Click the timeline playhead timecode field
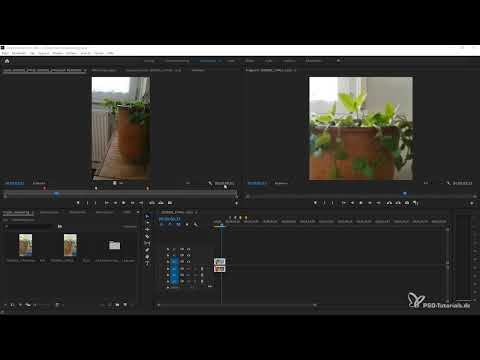The width and height of the screenshot is (480, 360). pyautogui.click(x=170, y=219)
